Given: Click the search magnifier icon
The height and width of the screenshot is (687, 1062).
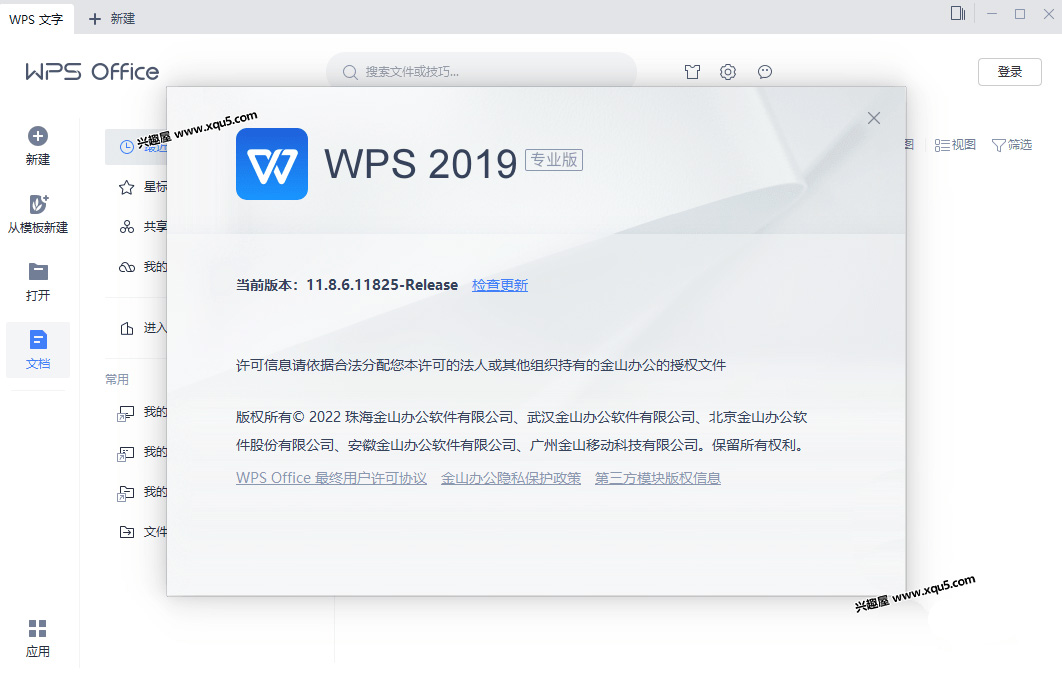Looking at the screenshot, I should point(349,72).
